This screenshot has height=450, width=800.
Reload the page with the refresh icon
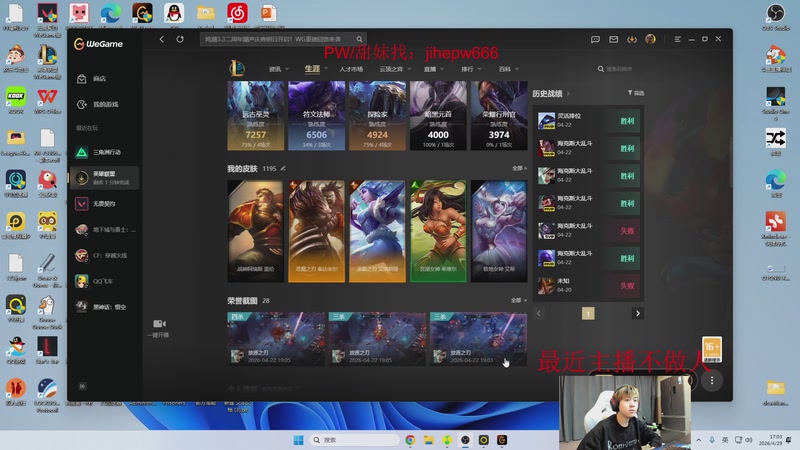pyautogui.click(x=180, y=39)
